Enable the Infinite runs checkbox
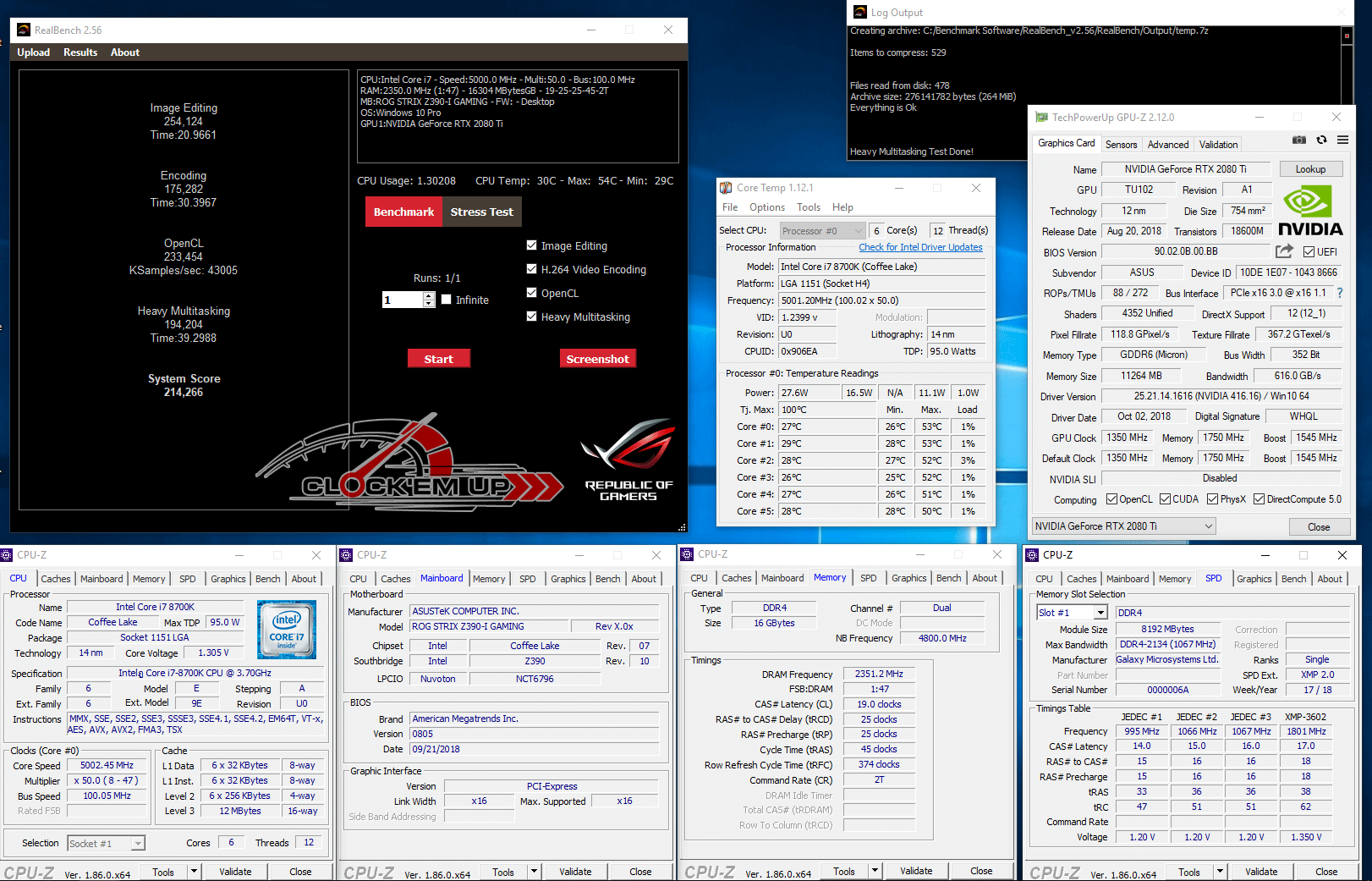The height and width of the screenshot is (881, 1372). click(447, 300)
